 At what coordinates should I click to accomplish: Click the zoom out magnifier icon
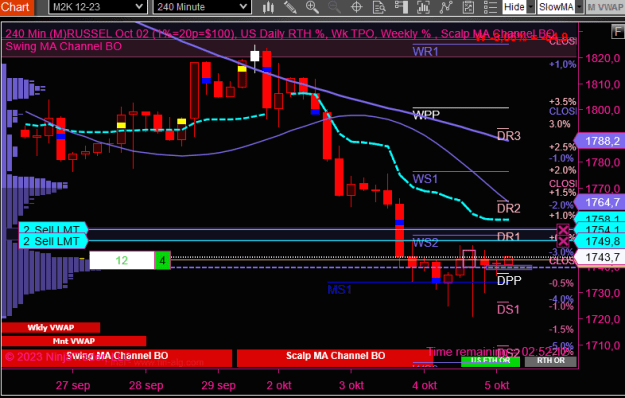(334, 7)
